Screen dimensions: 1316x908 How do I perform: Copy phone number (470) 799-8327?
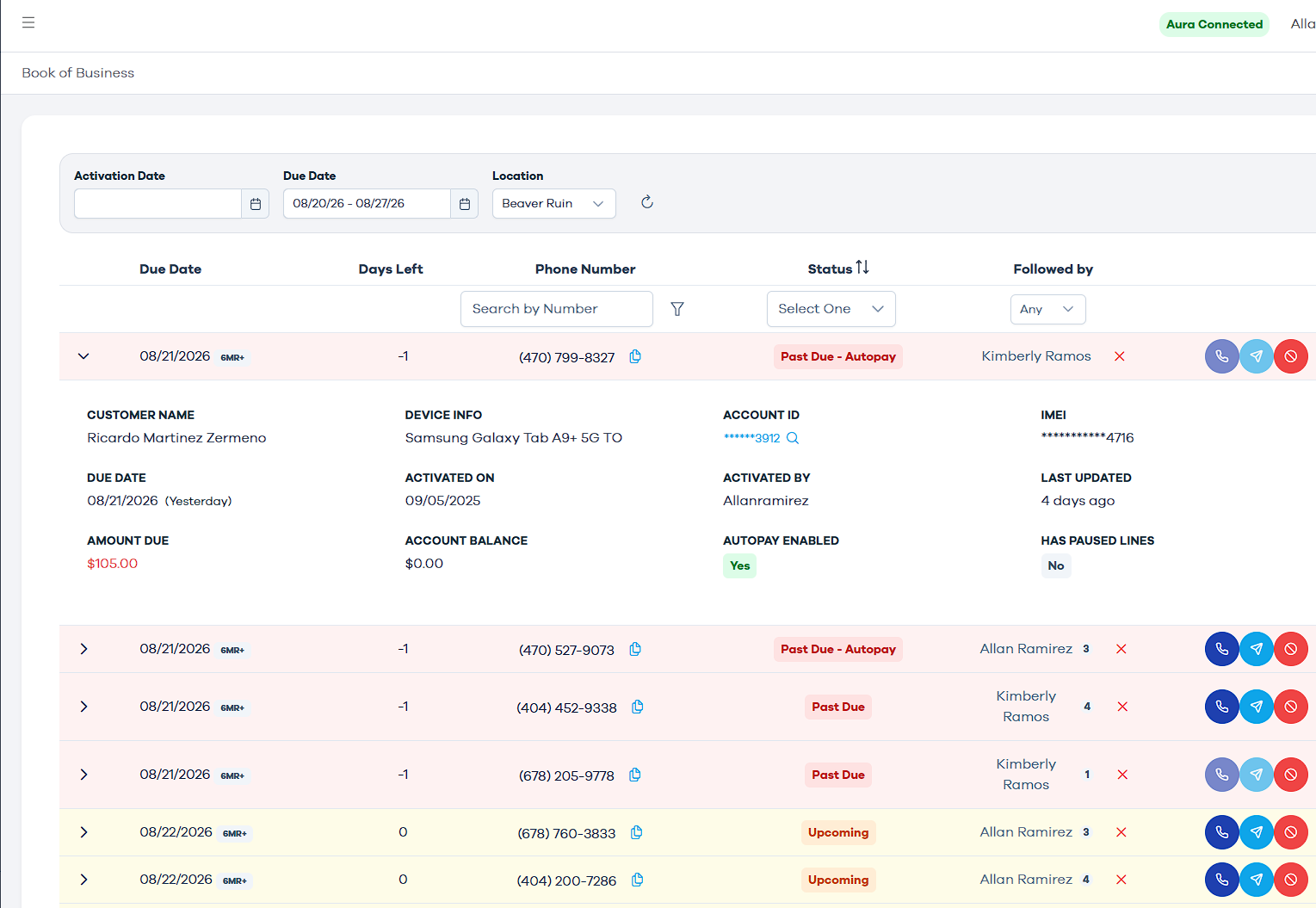pos(635,356)
